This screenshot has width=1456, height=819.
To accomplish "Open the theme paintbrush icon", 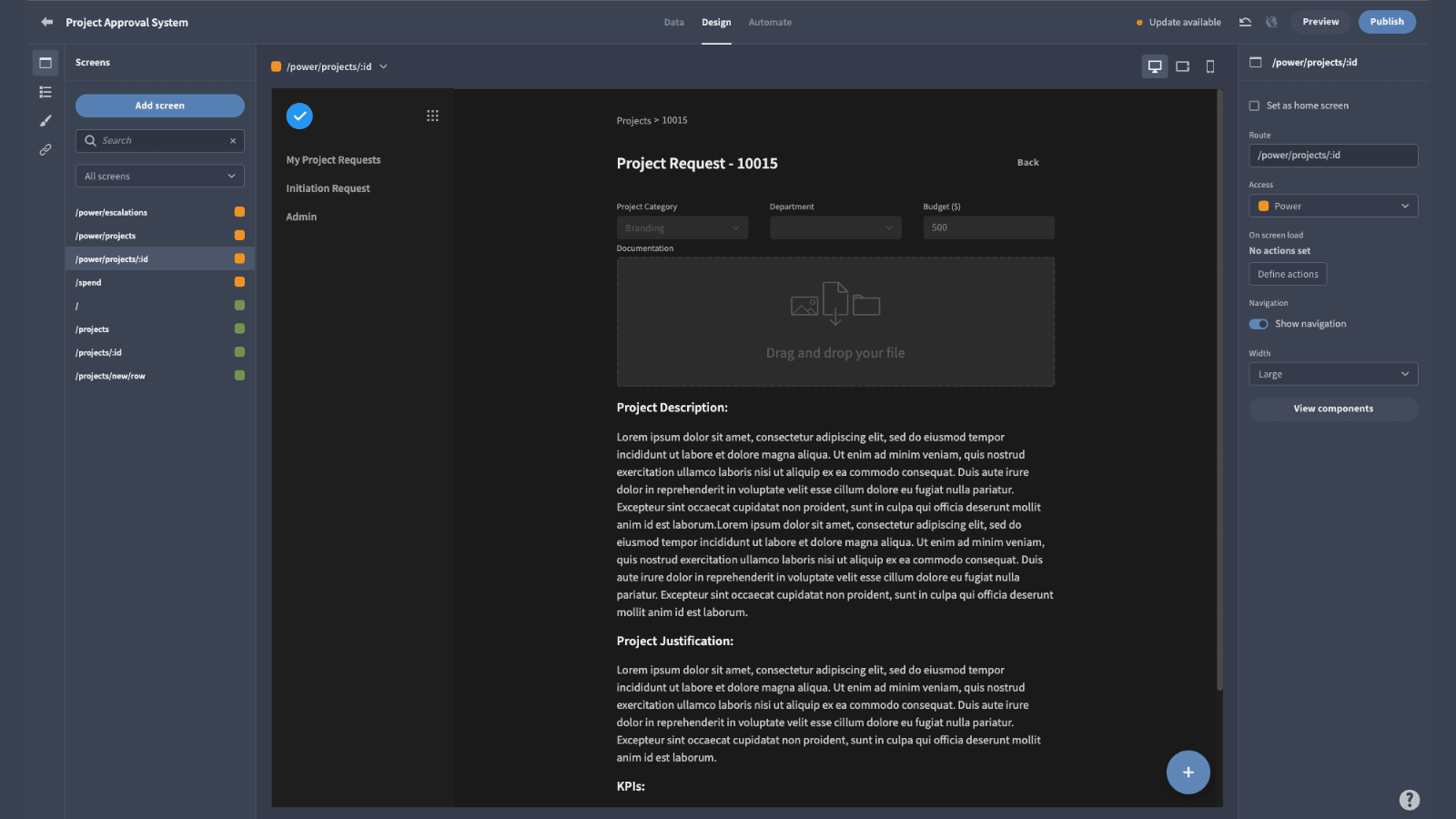I will click(45, 121).
